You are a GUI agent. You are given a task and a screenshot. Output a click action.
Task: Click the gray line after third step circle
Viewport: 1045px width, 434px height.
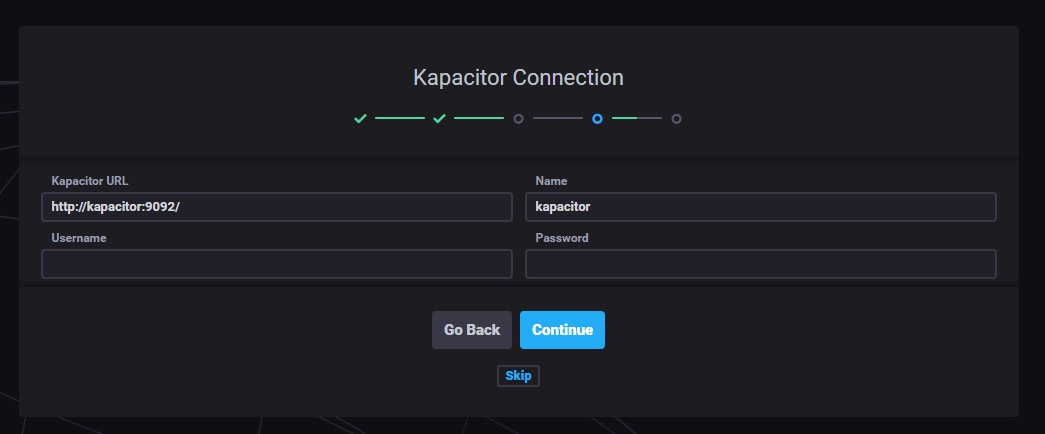pyautogui.click(x=558, y=118)
